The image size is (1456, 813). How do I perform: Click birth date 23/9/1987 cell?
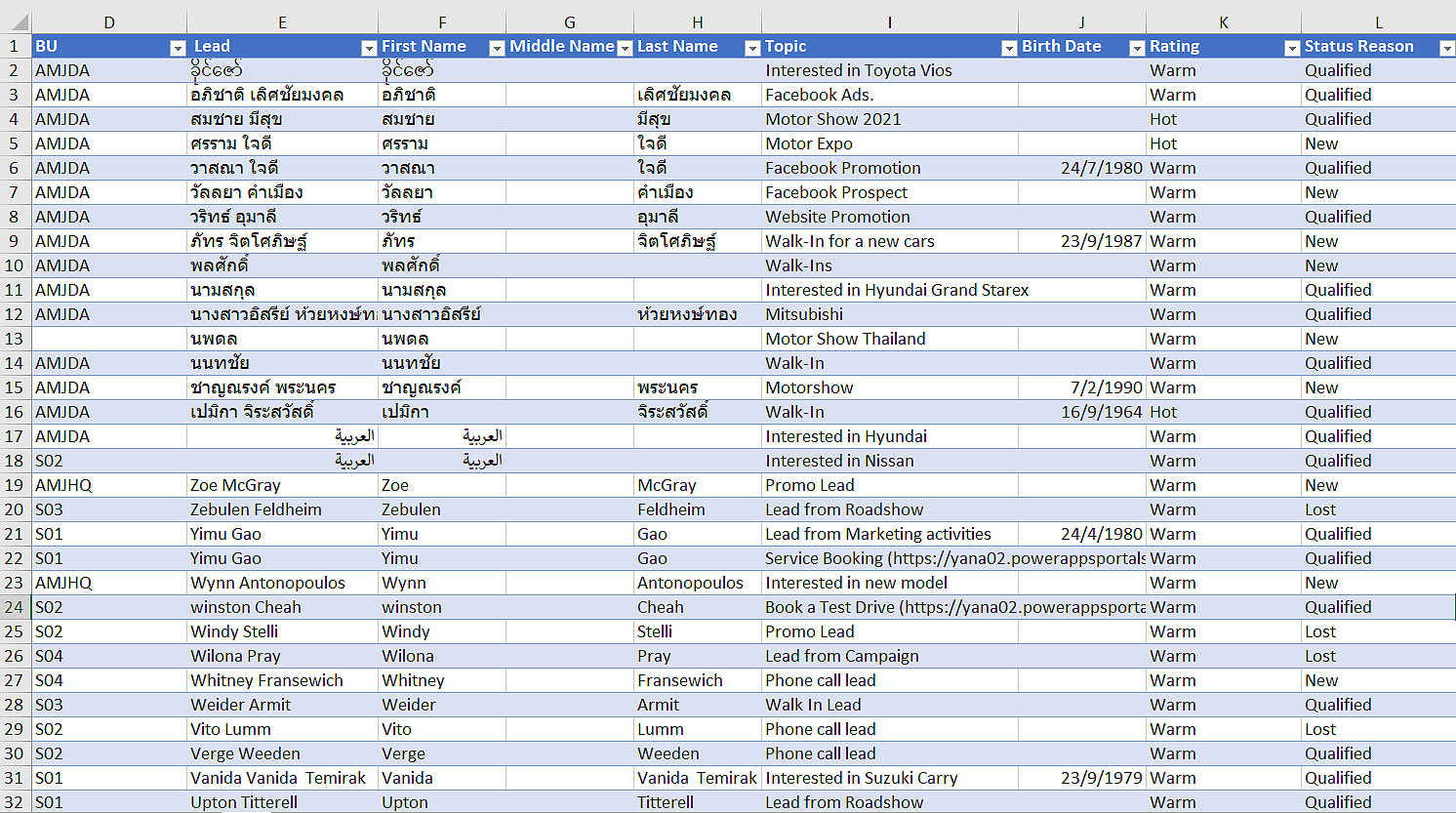pos(1082,241)
